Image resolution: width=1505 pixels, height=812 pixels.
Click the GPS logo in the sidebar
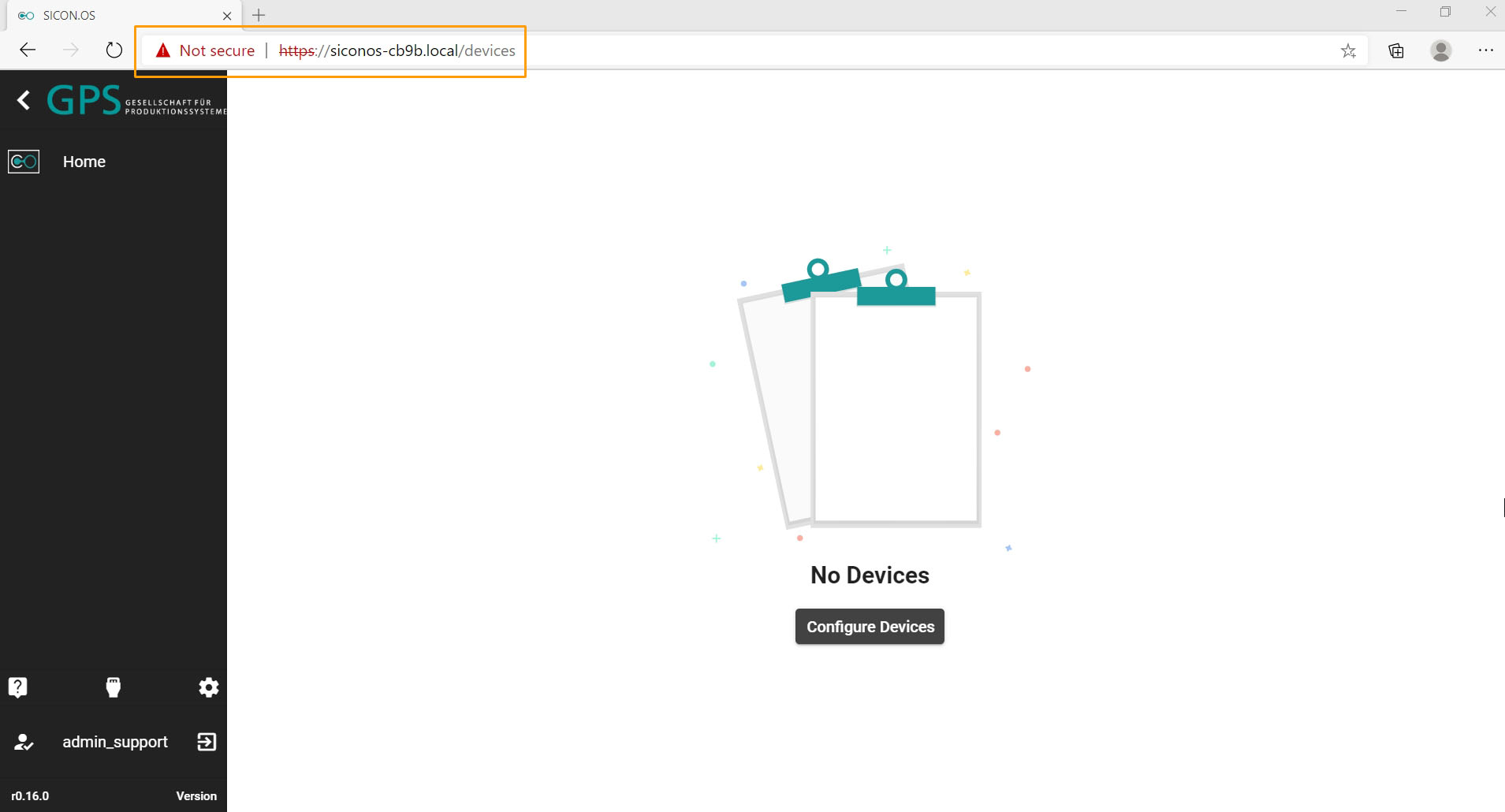(x=136, y=101)
